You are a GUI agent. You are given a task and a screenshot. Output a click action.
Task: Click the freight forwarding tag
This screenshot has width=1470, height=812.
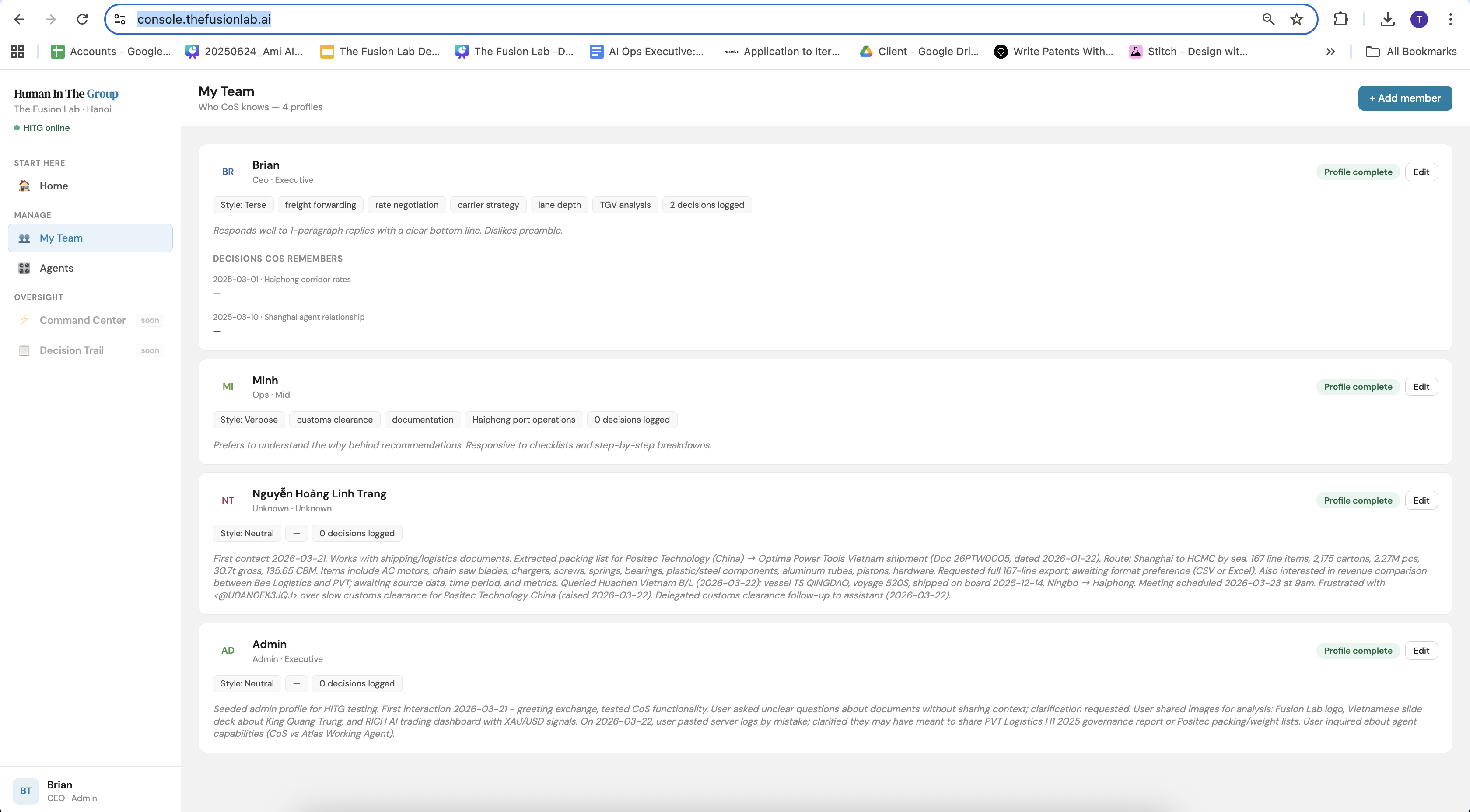[x=320, y=205]
